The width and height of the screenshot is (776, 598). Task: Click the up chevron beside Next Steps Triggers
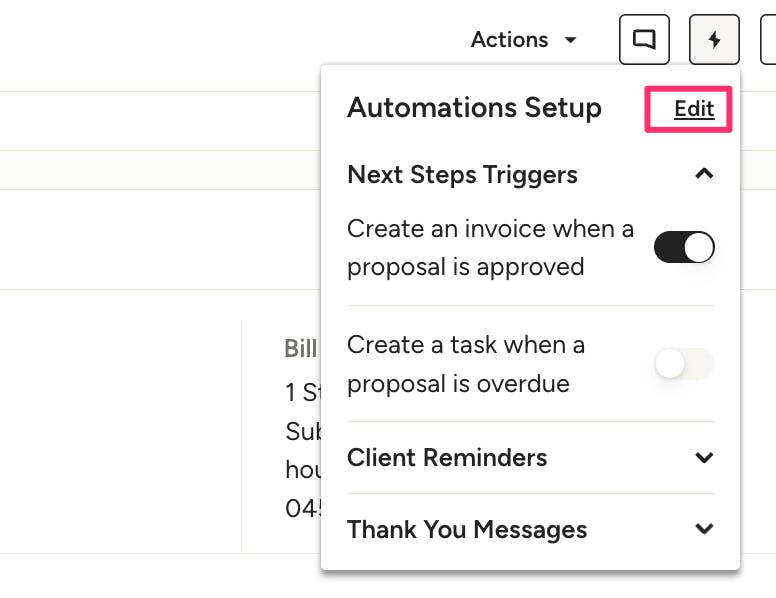tap(704, 174)
